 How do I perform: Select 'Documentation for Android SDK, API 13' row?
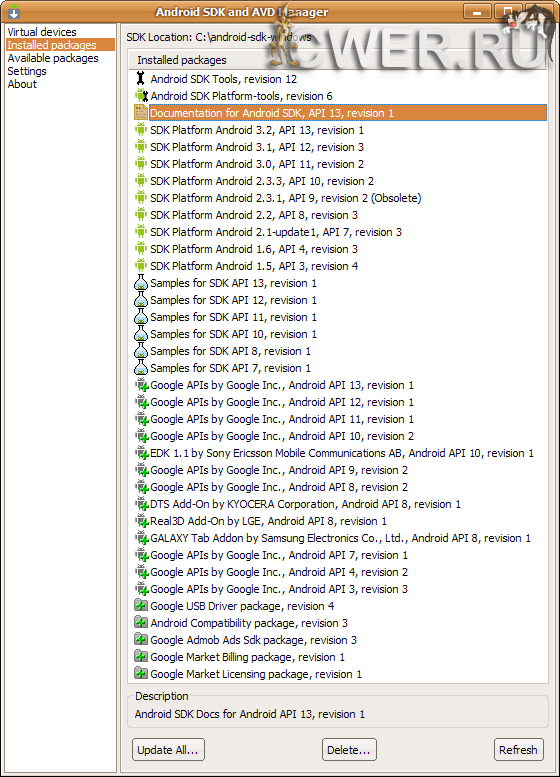click(x=348, y=112)
